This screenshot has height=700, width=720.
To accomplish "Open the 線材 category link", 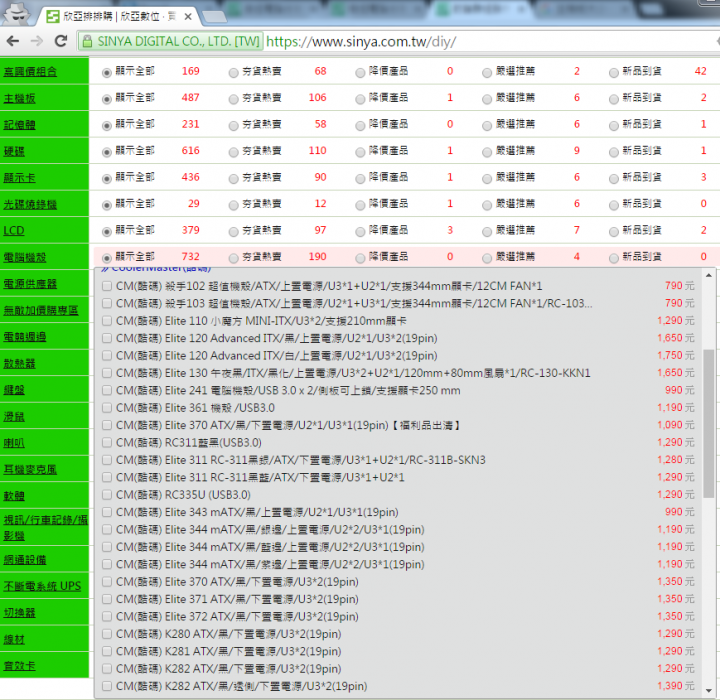I will tap(14, 639).
